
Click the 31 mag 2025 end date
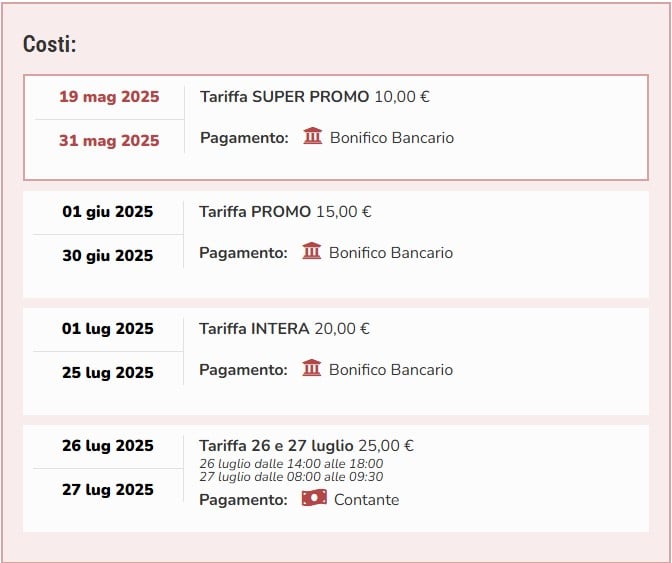tap(109, 141)
